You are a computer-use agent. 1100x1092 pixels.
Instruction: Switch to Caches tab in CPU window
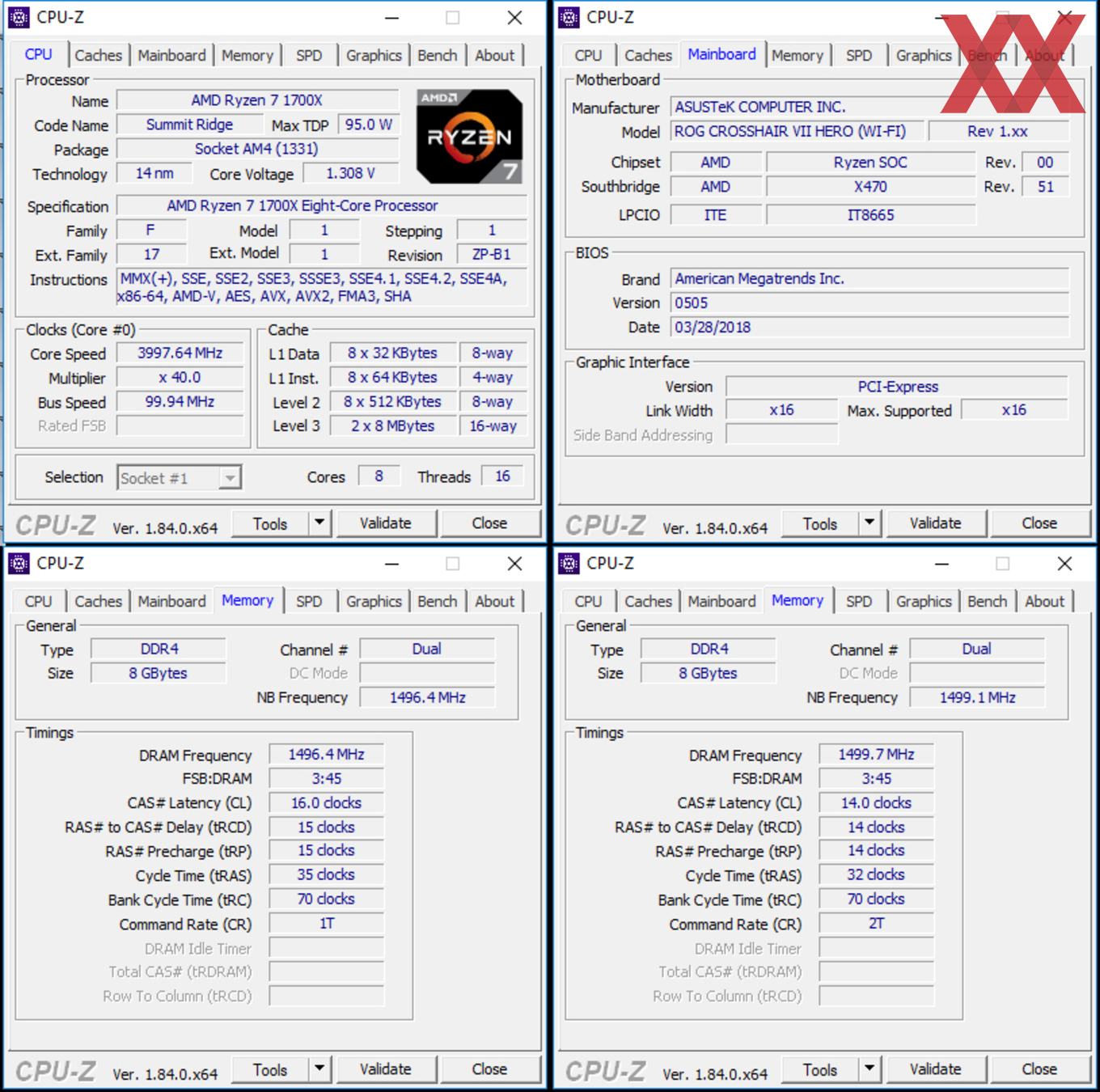click(98, 55)
